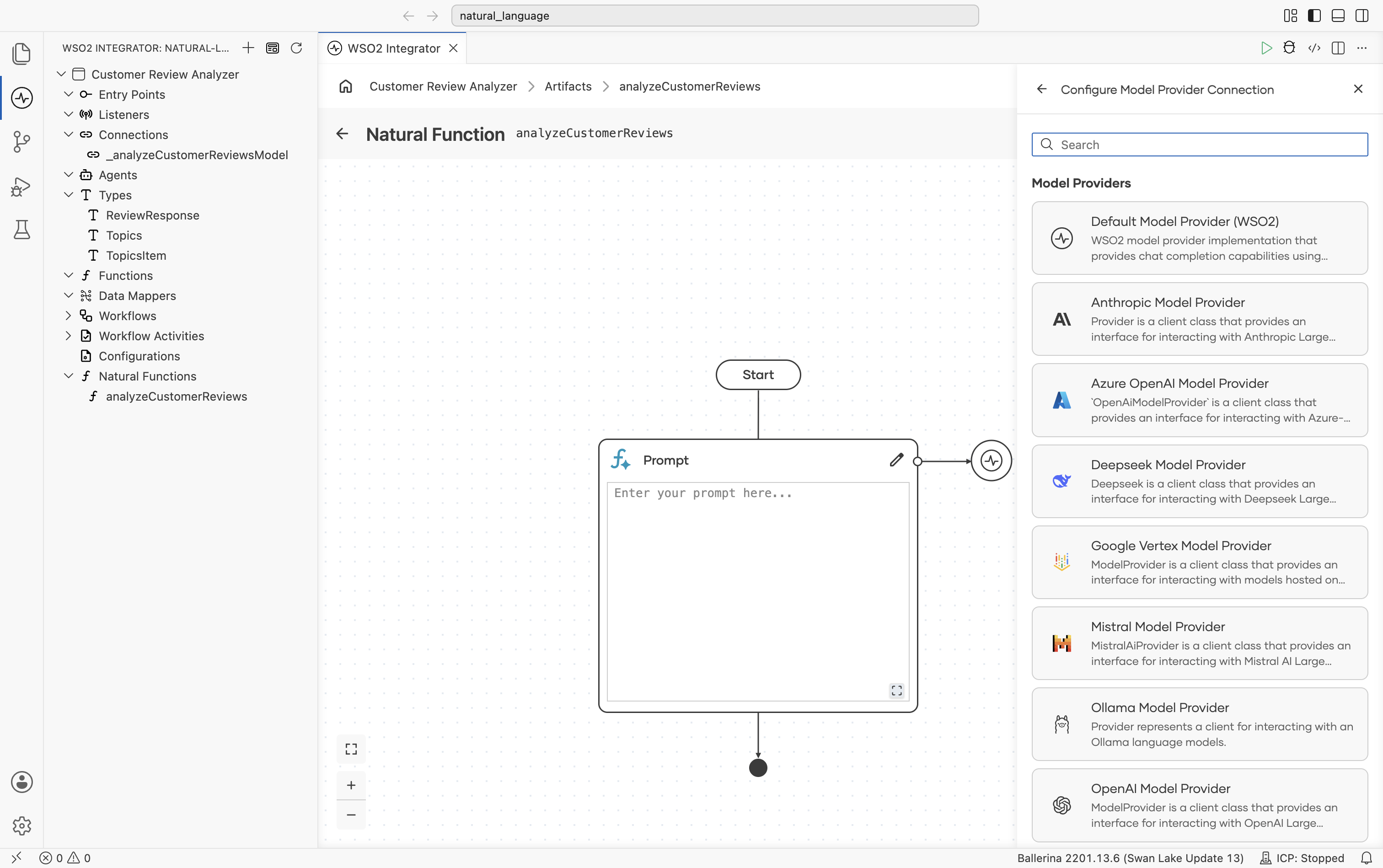Click the model provider circle node
Screen dimensions: 1383x868
[x=991, y=461]
